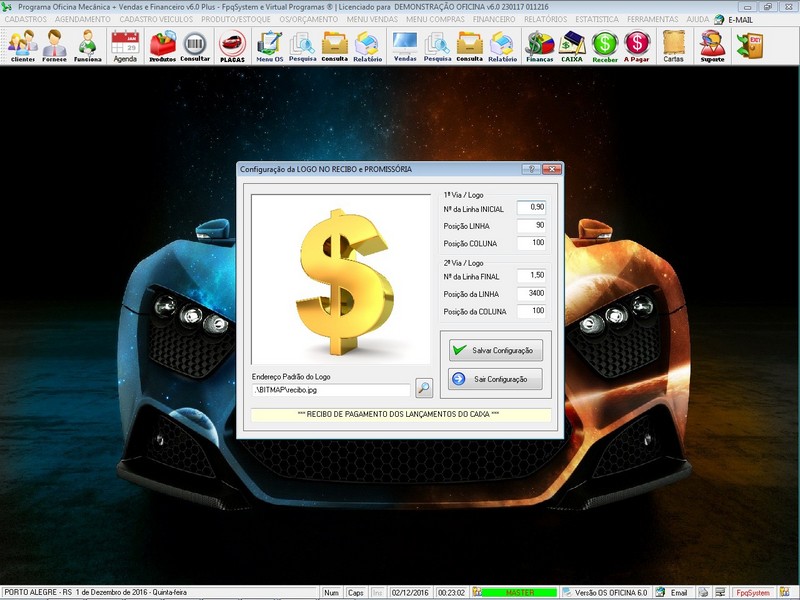Click the Consultar barcode icon
The width and height of the screenshot is (800, 600).
(x=195, y=46)
